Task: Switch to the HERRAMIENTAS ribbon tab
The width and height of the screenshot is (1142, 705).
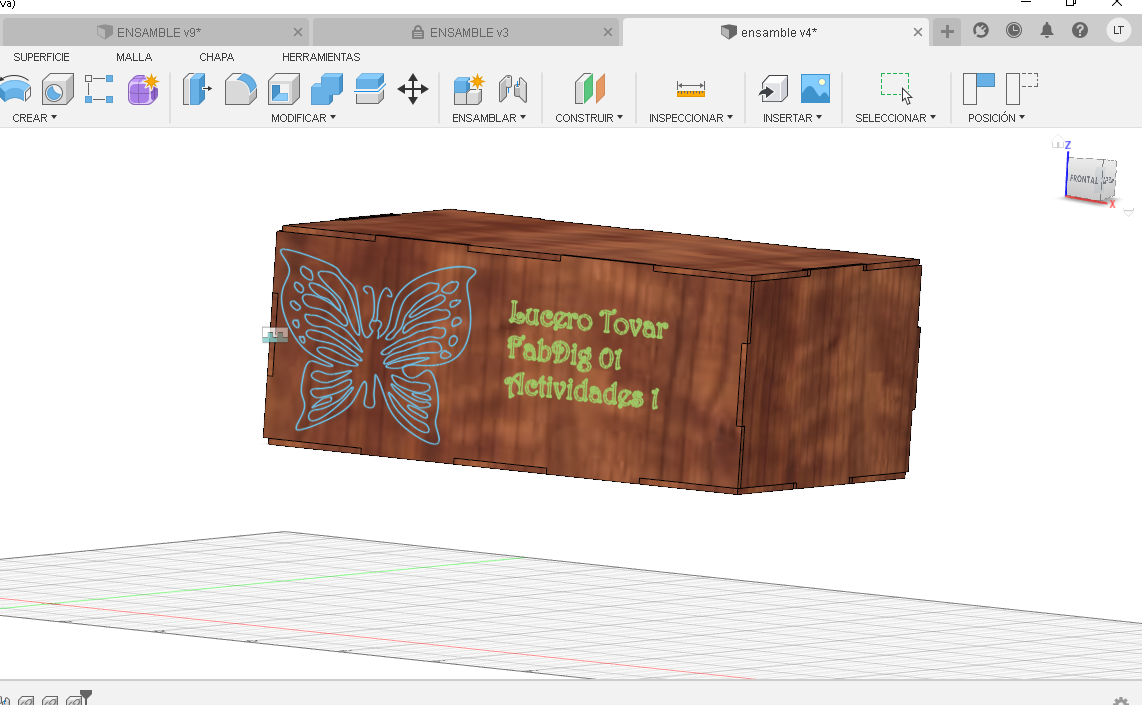Action: [321, 57]
